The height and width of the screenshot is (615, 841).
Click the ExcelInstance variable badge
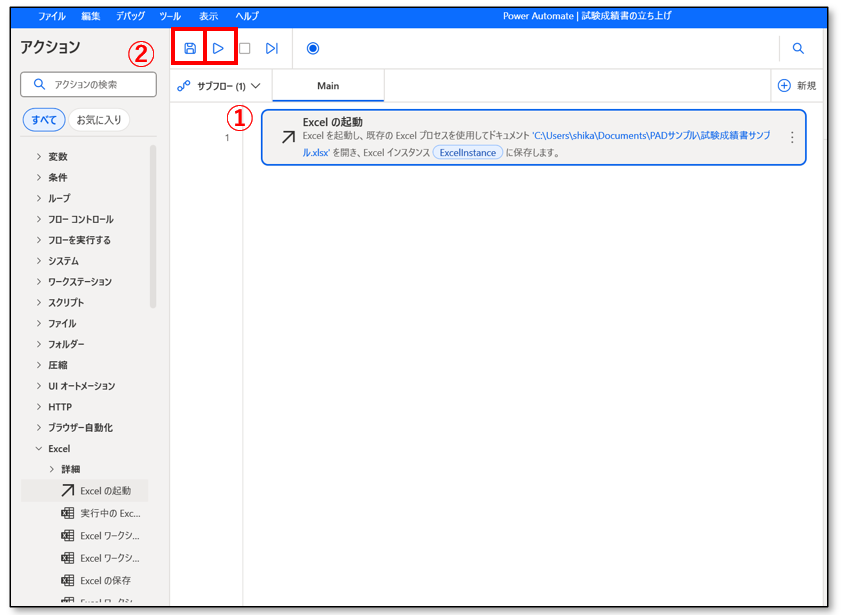coord(467,153)
